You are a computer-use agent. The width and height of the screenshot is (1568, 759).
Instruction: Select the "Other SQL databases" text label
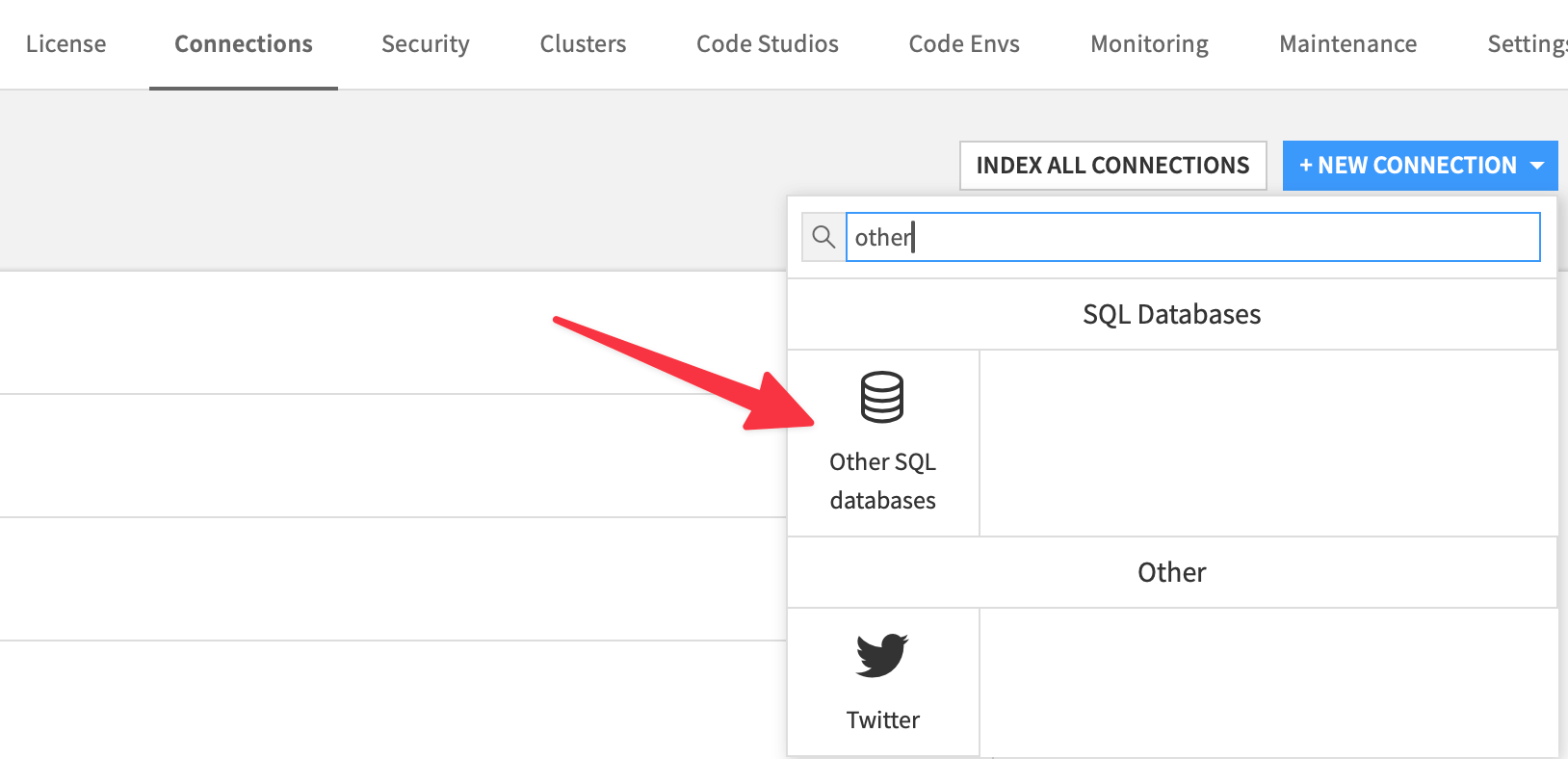tap(882, 481)
